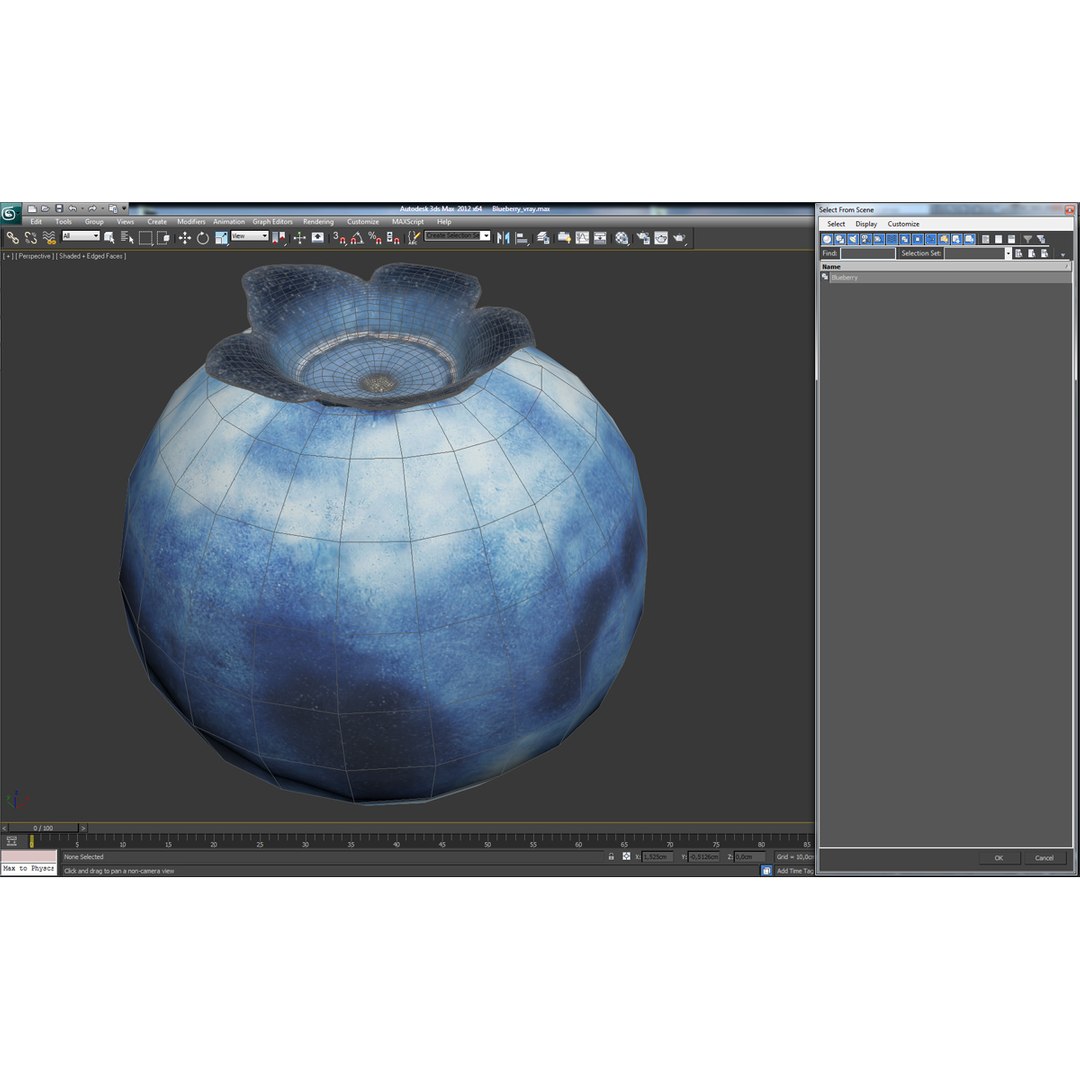This screenshot has width=1080, height=1080.
Task: Click the Redo arrow in quick access bar
Action: coord(92,209)
